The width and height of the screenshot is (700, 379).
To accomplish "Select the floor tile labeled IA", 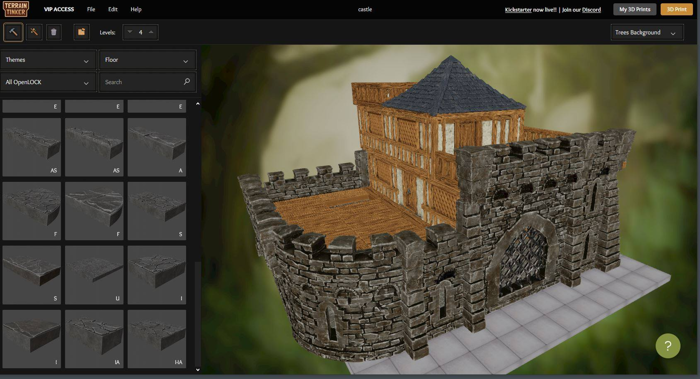I will point(94,339).
